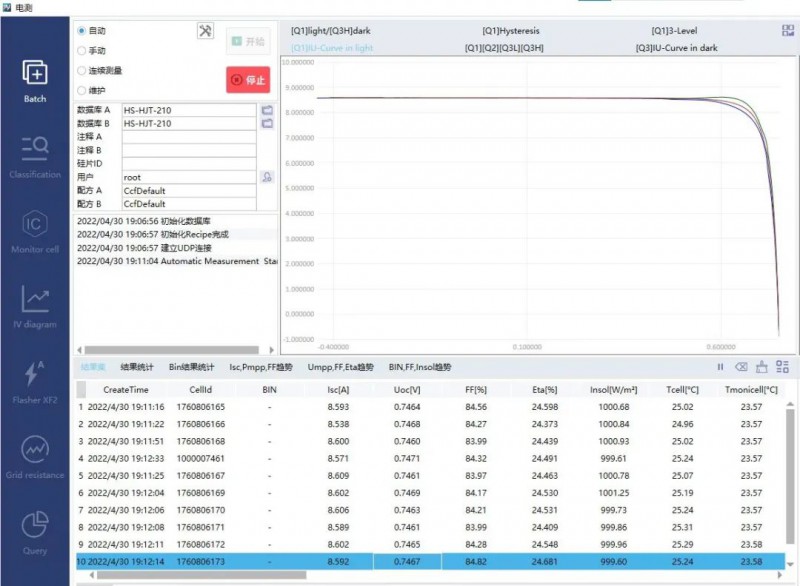Show the [Q1]Hysteresis chart

tap(510, 31)
